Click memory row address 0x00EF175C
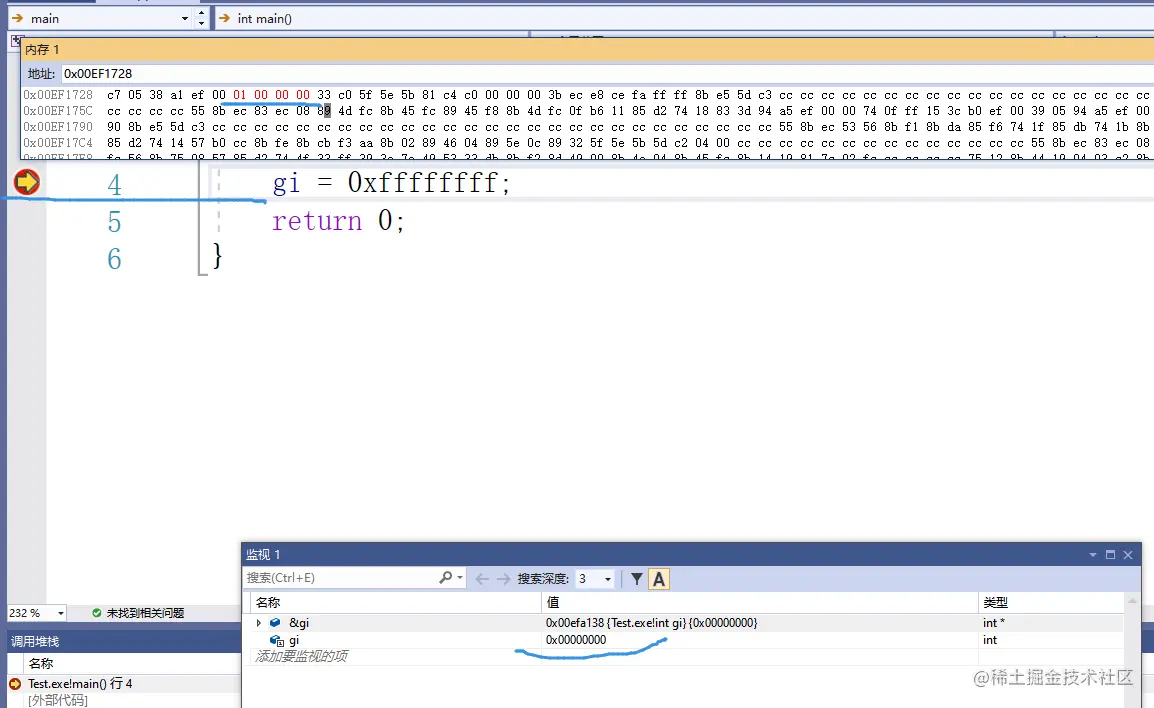Viewport: 1154px width, 708px height. [x=58, y=111]
